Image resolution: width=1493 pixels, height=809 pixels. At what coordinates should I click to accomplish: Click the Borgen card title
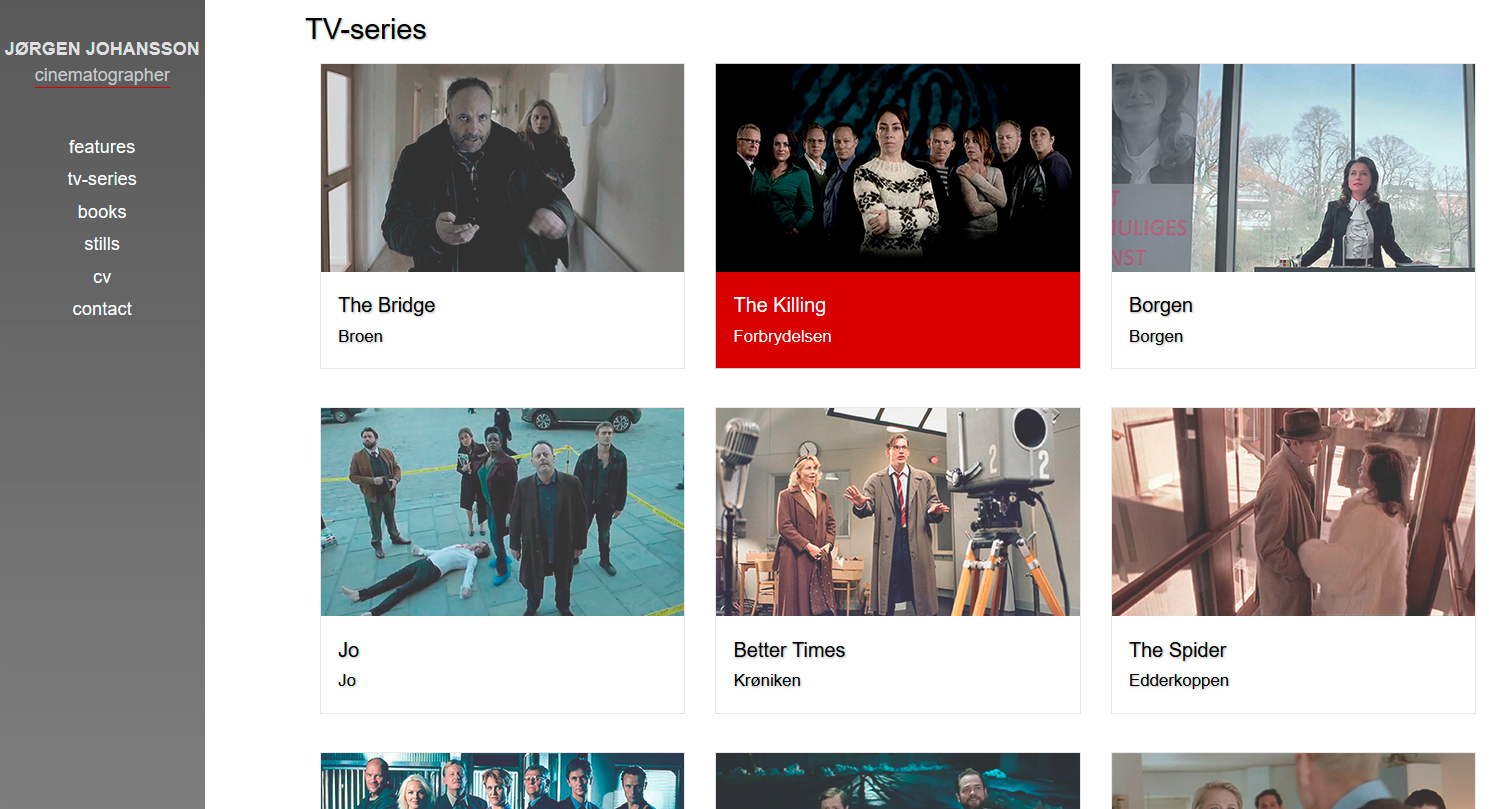(x=1161, y=305)
